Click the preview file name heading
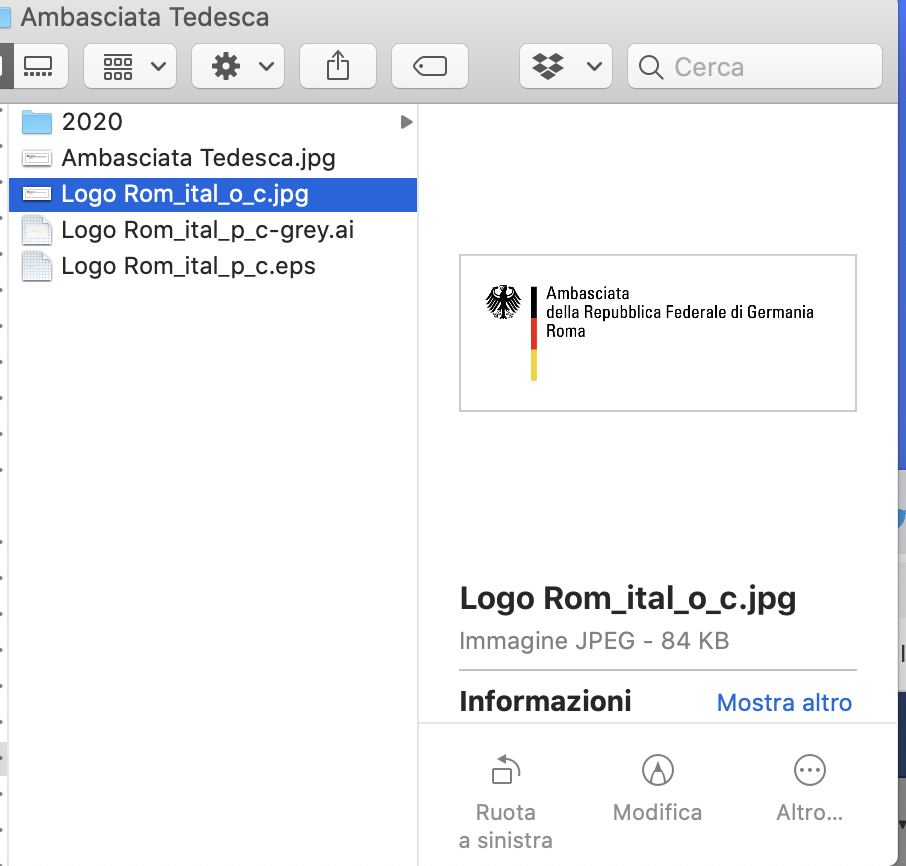Viewport: 906px width, 866px height. (x=628, y=599)
